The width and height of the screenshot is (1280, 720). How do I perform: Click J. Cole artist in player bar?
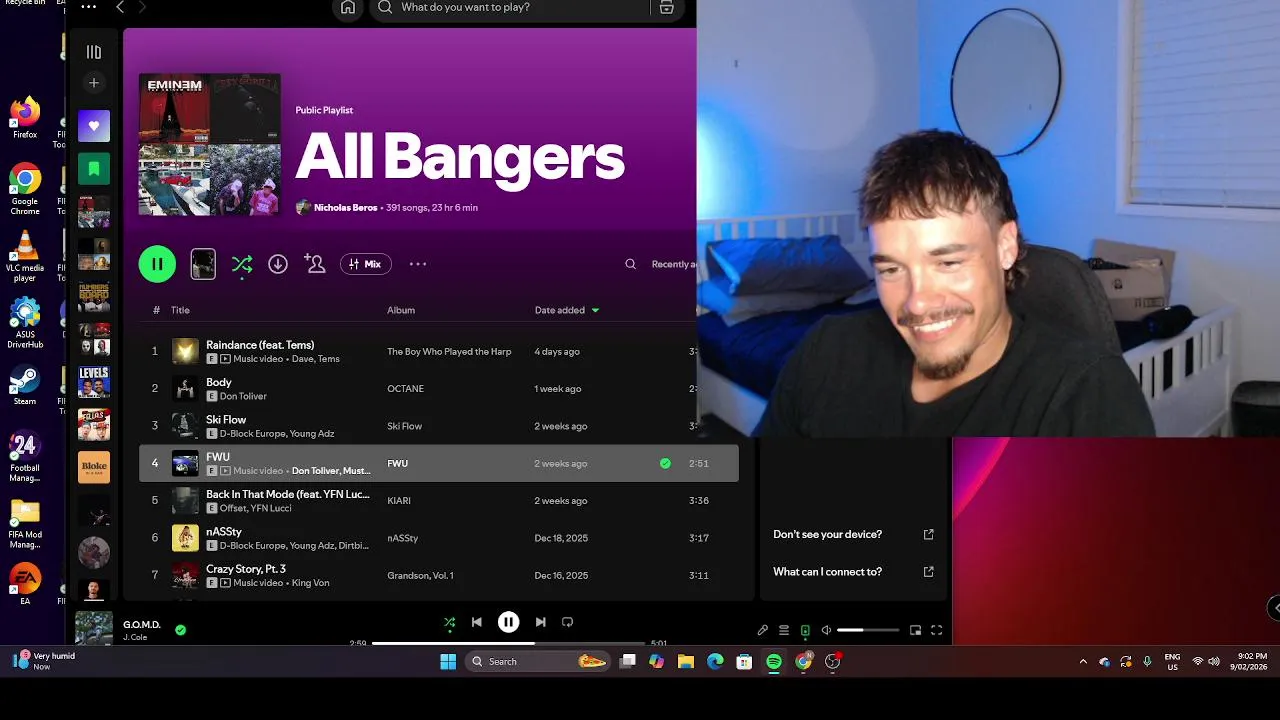coord(136,637)
